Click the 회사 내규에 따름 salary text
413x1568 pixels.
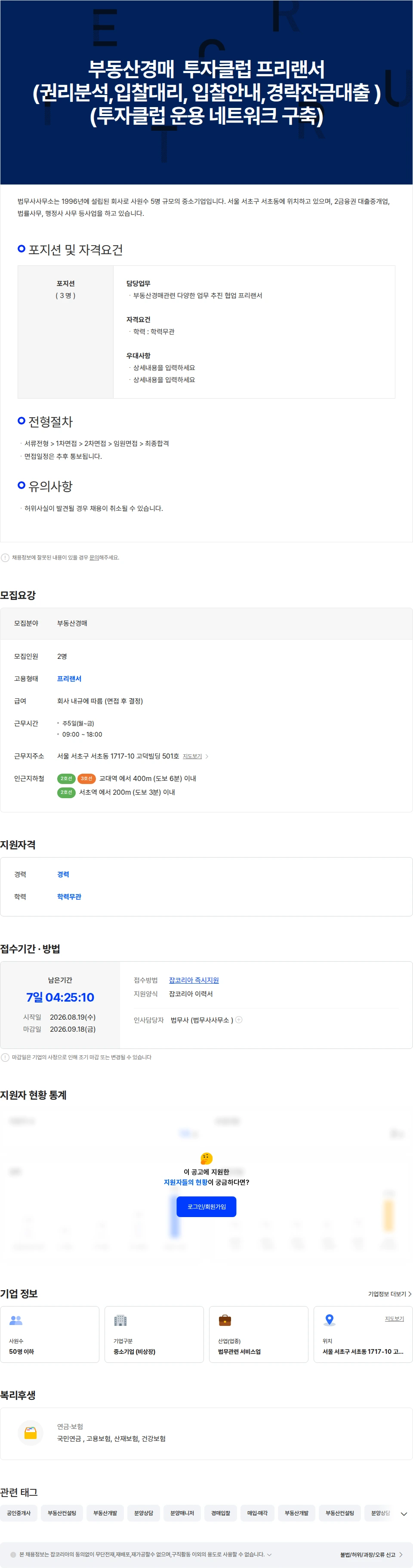100,701
